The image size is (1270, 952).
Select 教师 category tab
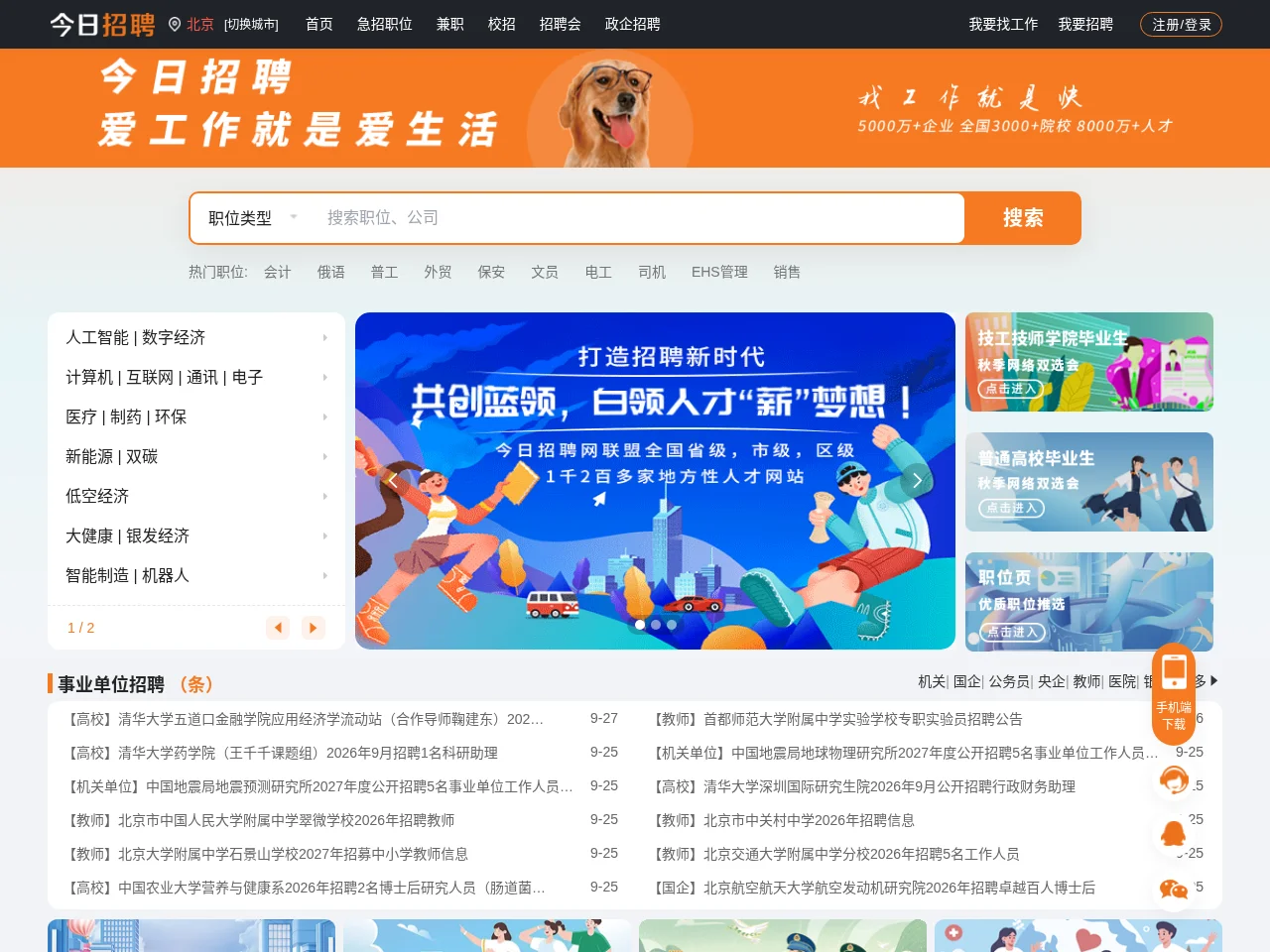1086,681
